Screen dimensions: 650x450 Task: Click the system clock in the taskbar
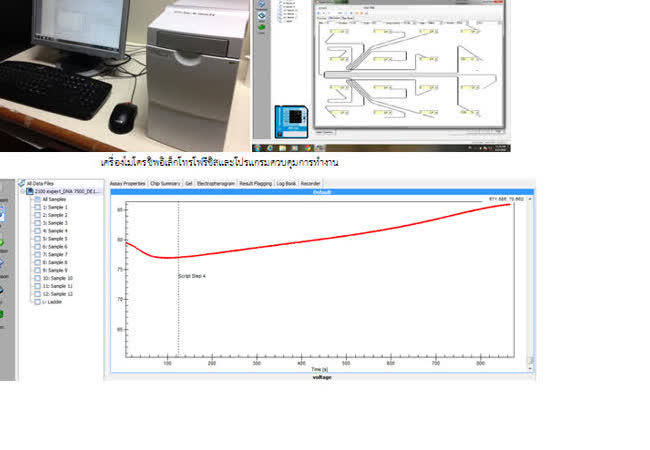[x=500, y=148]
